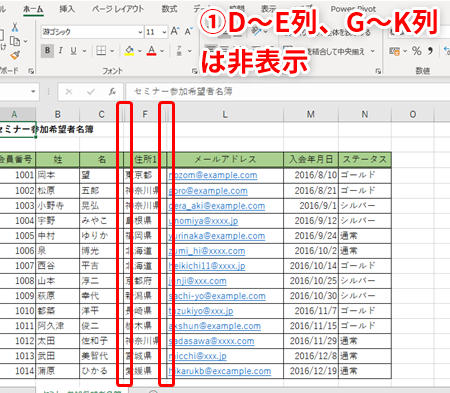Click the Comma Style icon

tap(430, 51)
